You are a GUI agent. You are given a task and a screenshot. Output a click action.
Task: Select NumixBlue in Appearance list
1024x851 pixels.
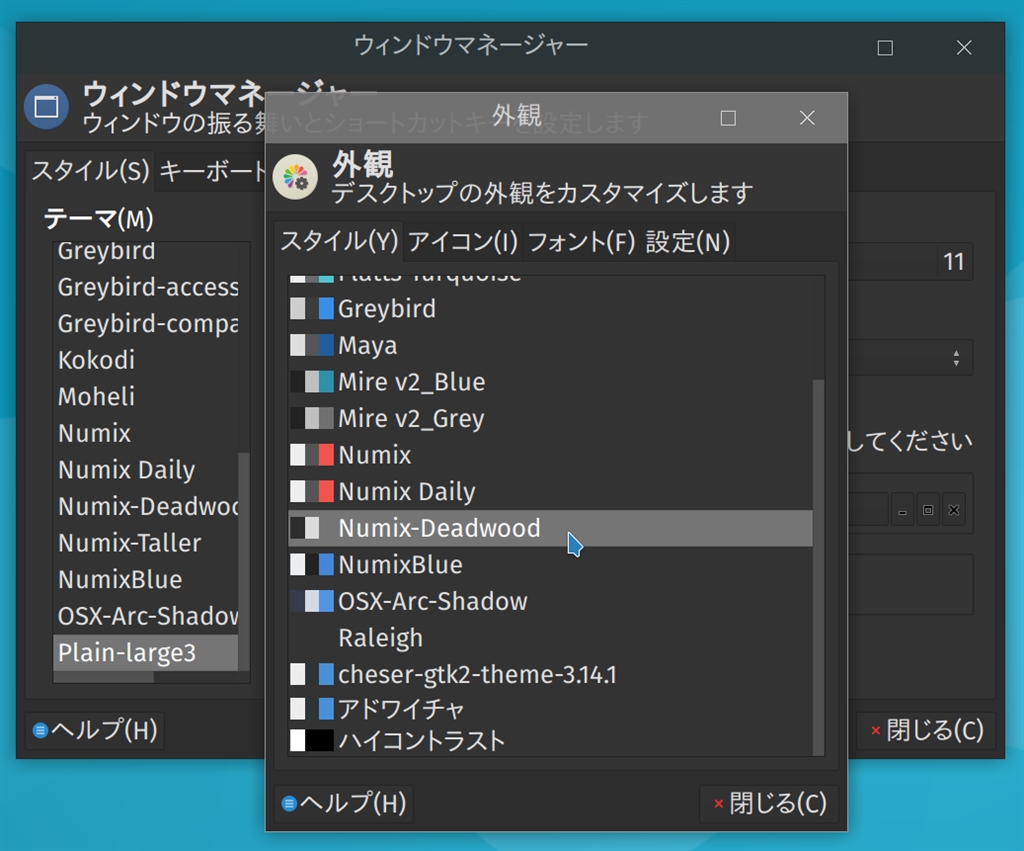[551, 564]
